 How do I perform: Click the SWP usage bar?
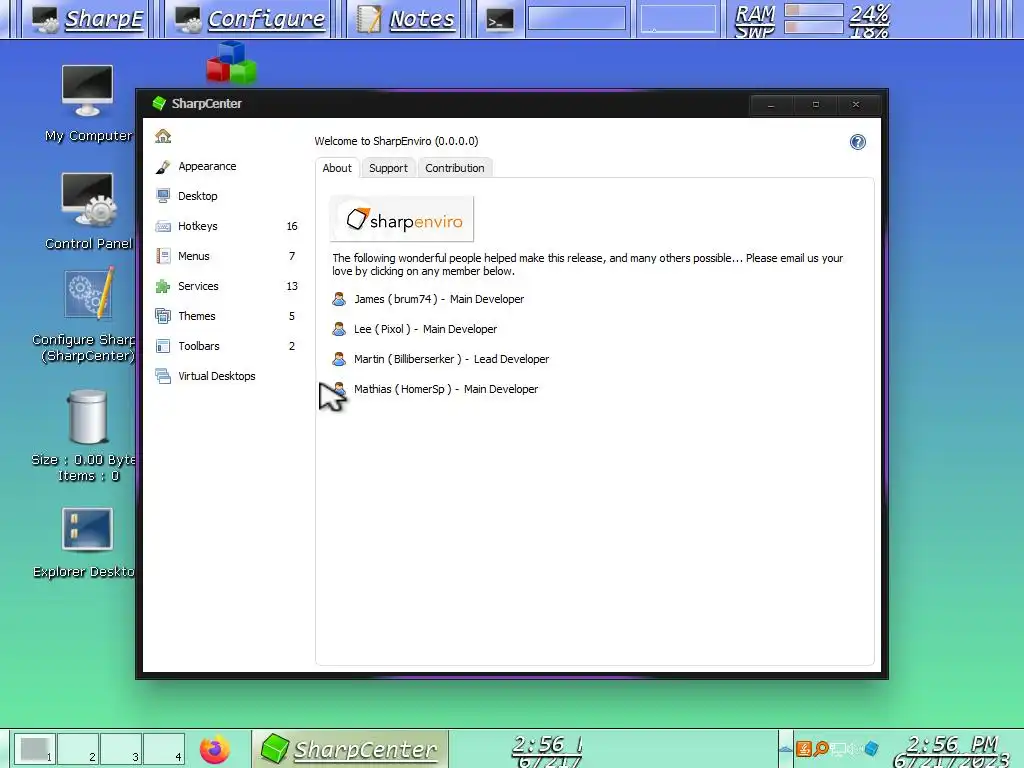pyautogui.click(x=813, y=27)
